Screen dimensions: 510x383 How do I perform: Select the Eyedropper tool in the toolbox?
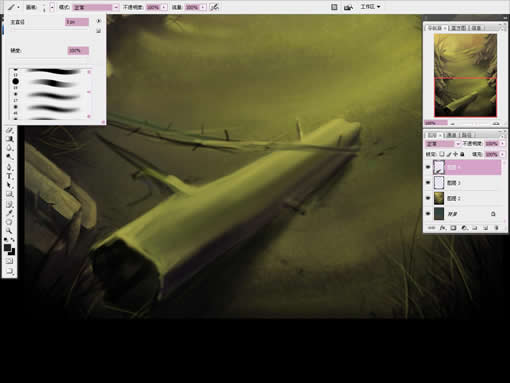(x=9, y=213)
